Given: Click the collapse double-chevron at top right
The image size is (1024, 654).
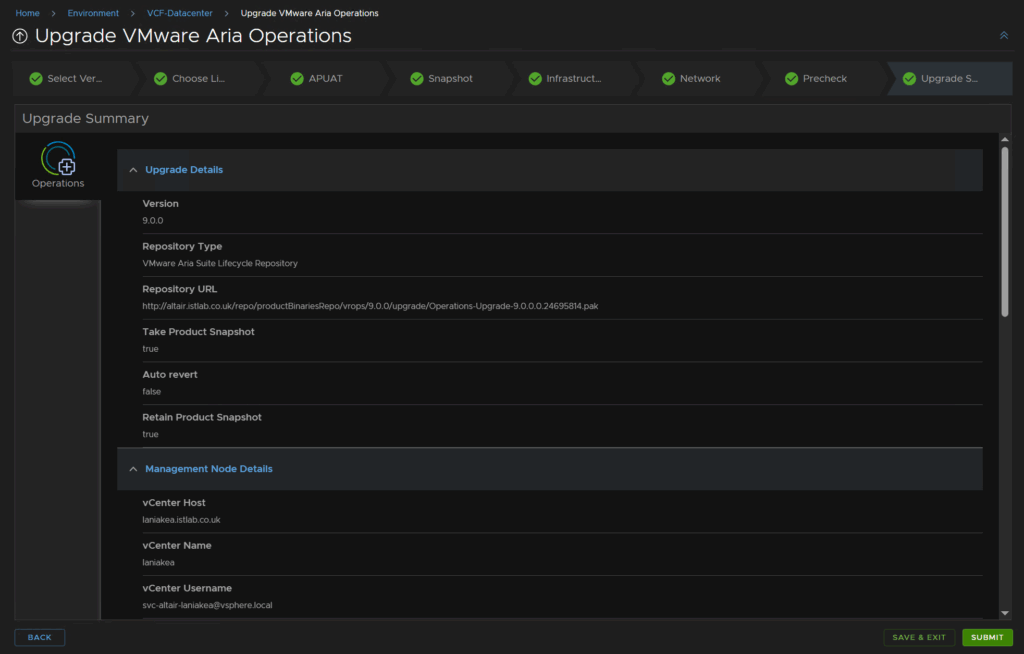Looking at the screenshot, I should coord(1003,35).
